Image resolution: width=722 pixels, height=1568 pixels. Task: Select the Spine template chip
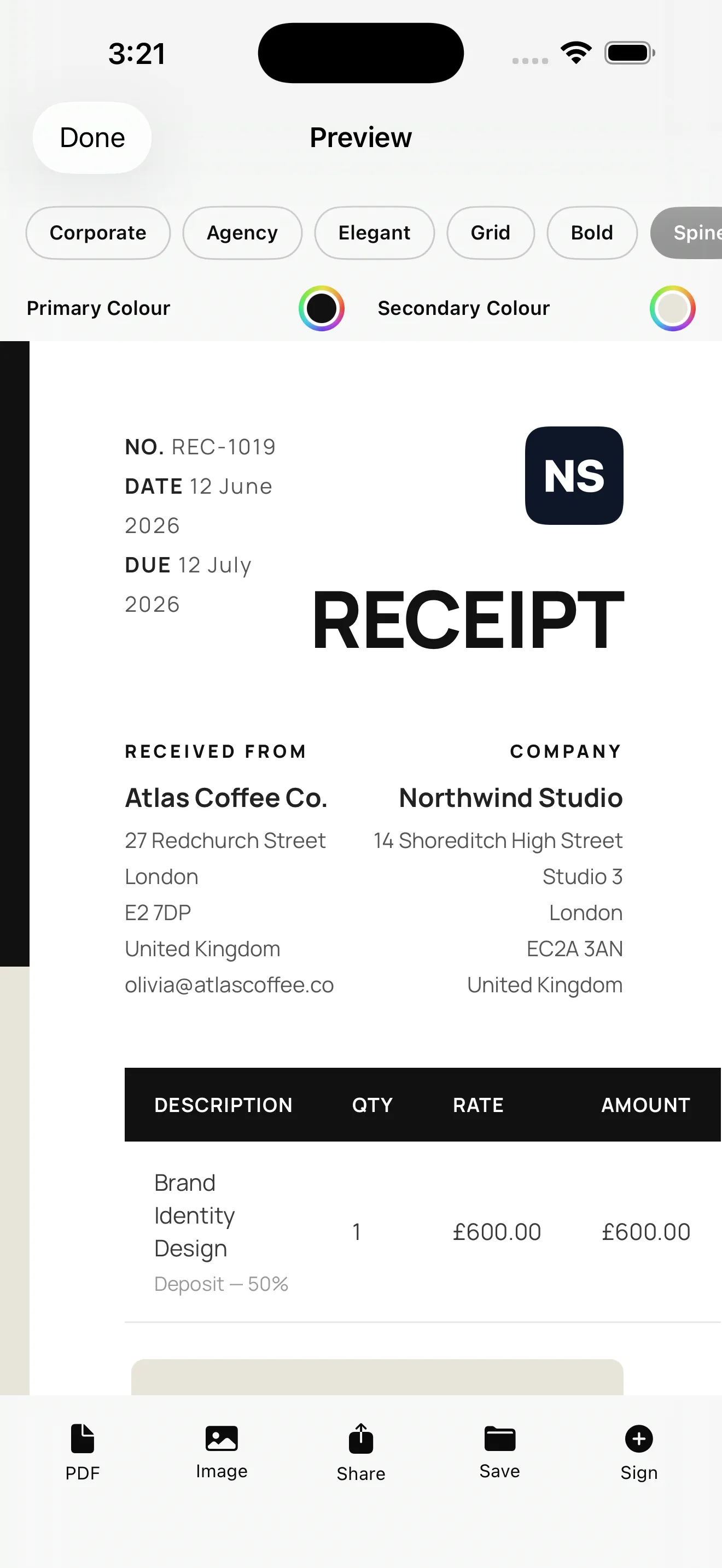tap(686, 232)
